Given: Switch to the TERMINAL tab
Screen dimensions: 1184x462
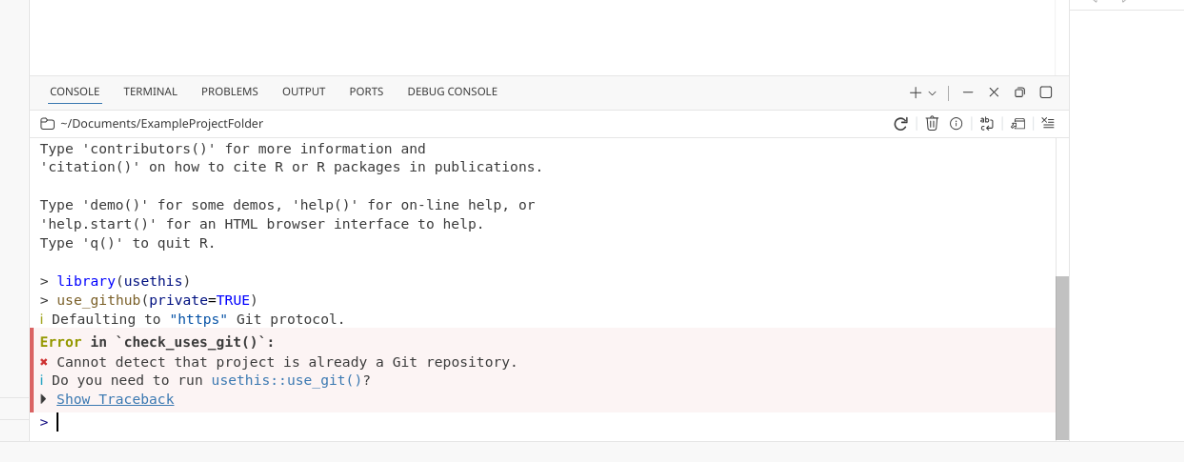Looking at the screenshot, I should (150, 92).
